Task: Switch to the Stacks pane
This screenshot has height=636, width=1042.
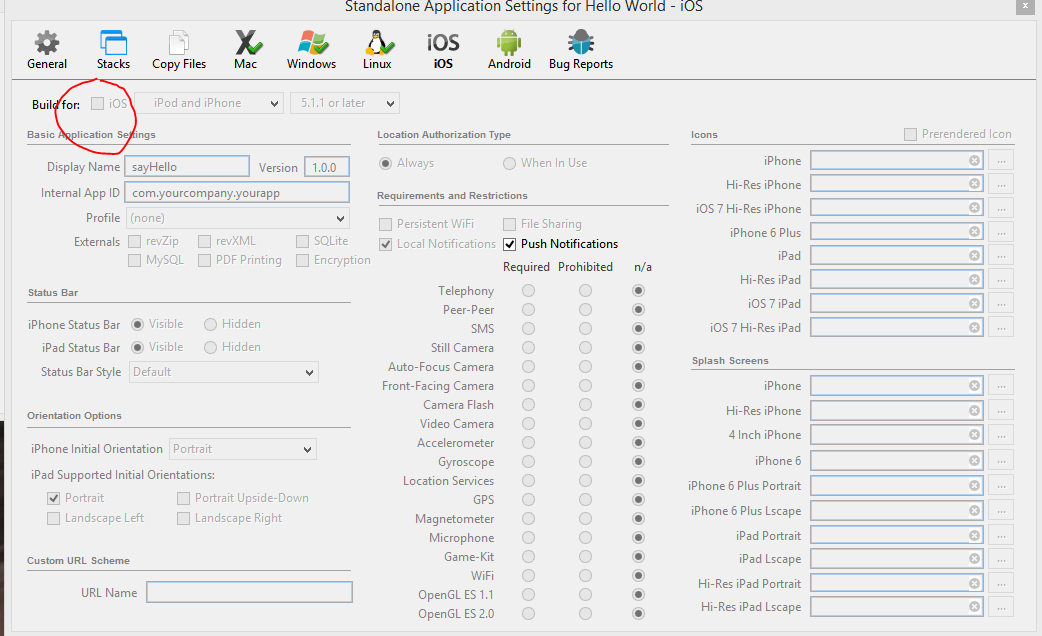Action: pos(113,50)
